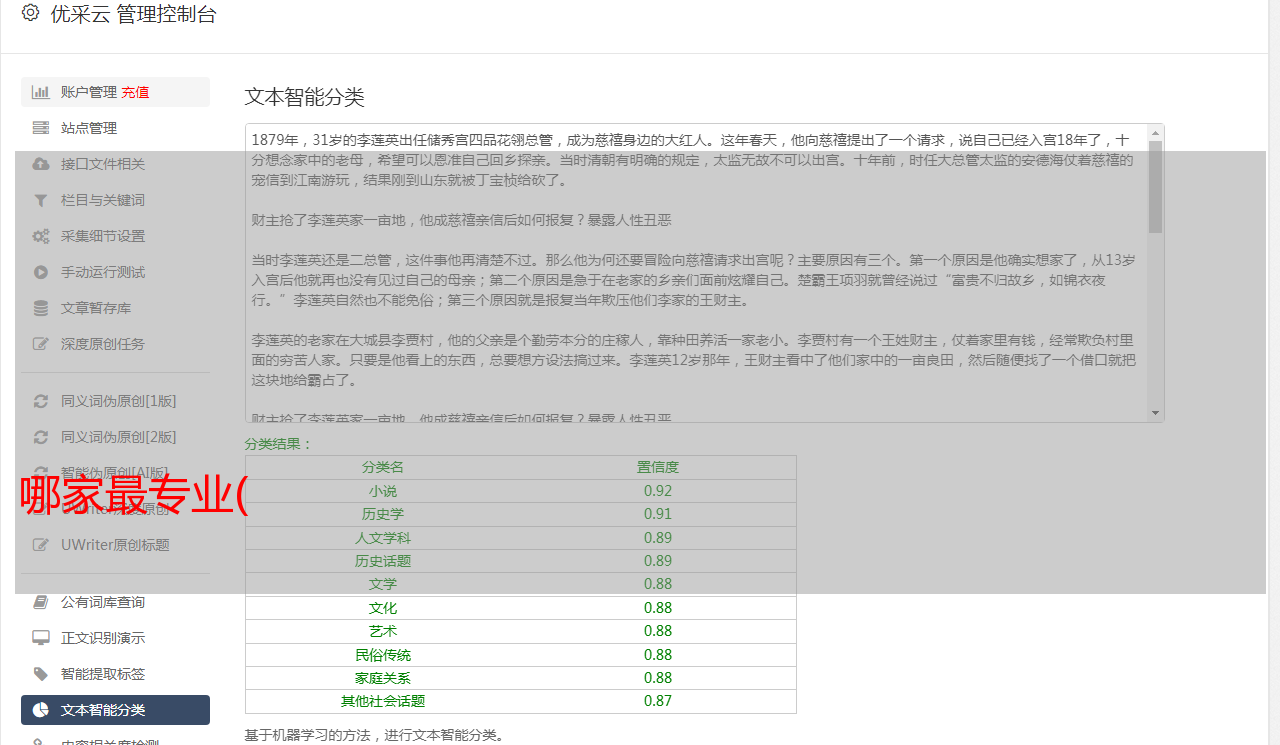Select the 其他社会话题 category cell

pos(383,701)
